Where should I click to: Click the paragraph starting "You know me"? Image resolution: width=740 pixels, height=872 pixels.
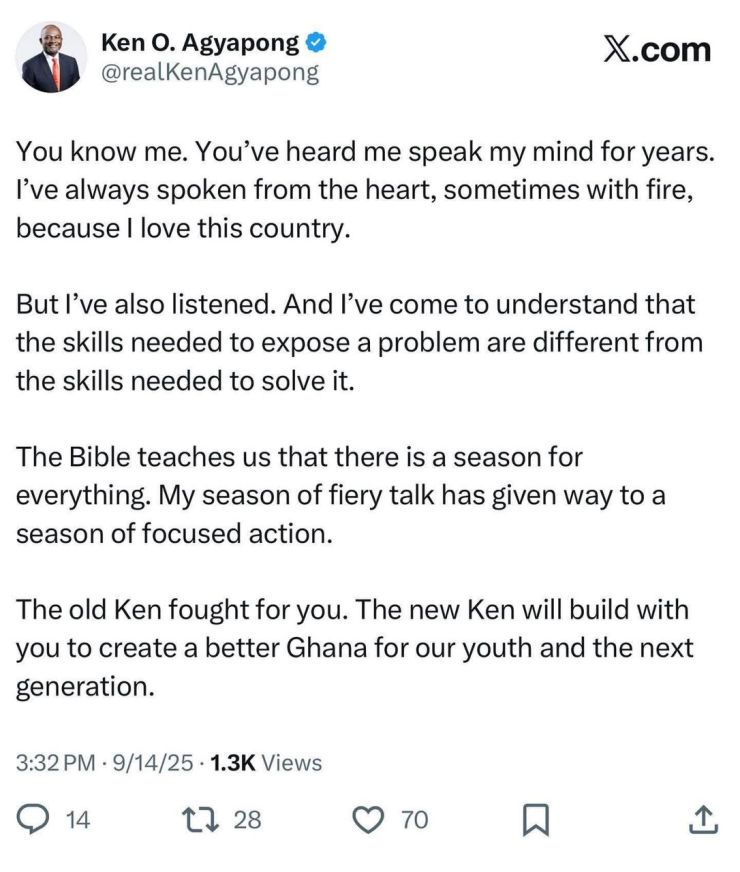[x=365, y=190]
